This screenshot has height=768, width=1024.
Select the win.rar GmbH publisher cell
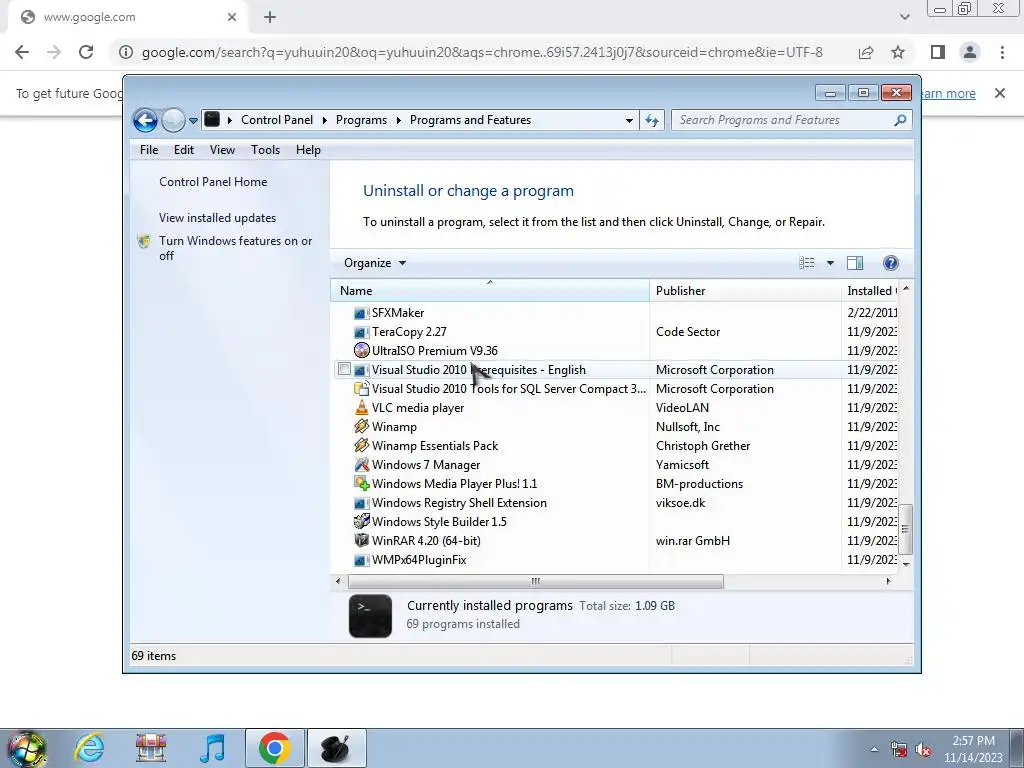(x=692, y=541)
